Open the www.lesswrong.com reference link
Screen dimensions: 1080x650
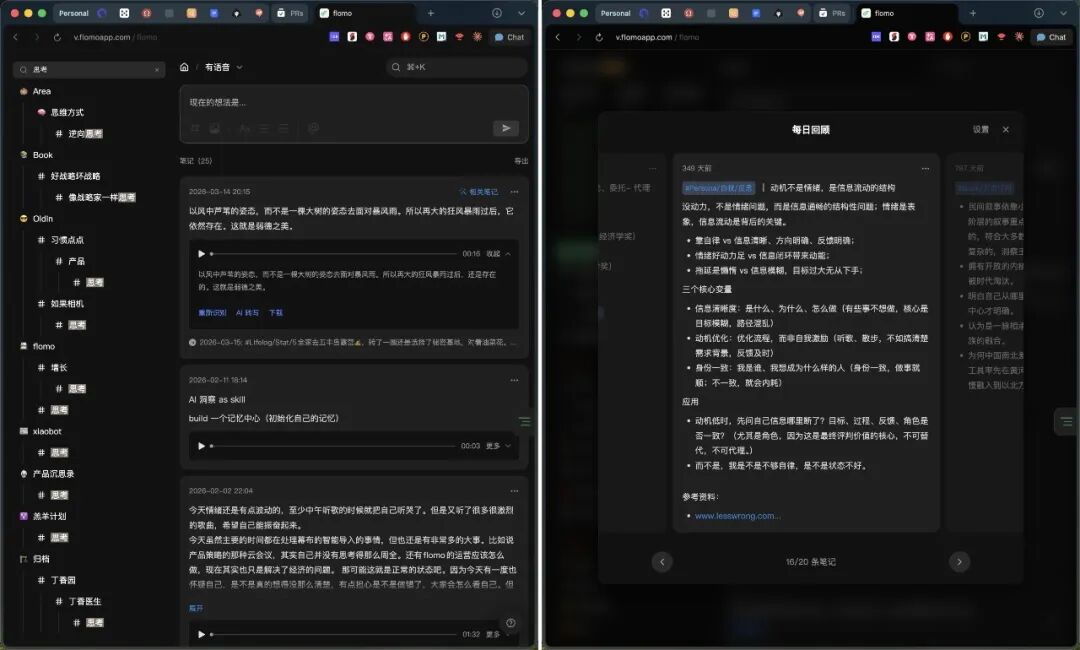point(738,516)
